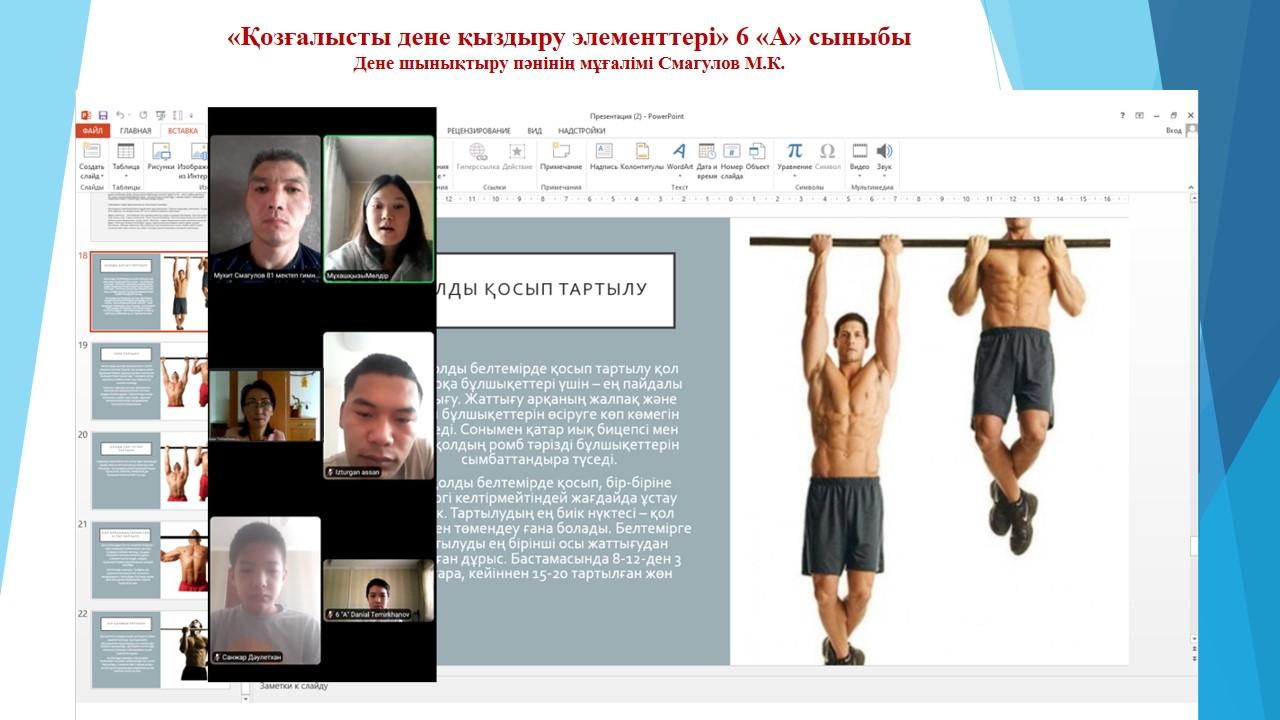Screen dimensions: 1280x720
Task: Open the РЕЦЕНЗИРОВАНИЕ tab
Action: pyautogui.click(x=478, y=131)
